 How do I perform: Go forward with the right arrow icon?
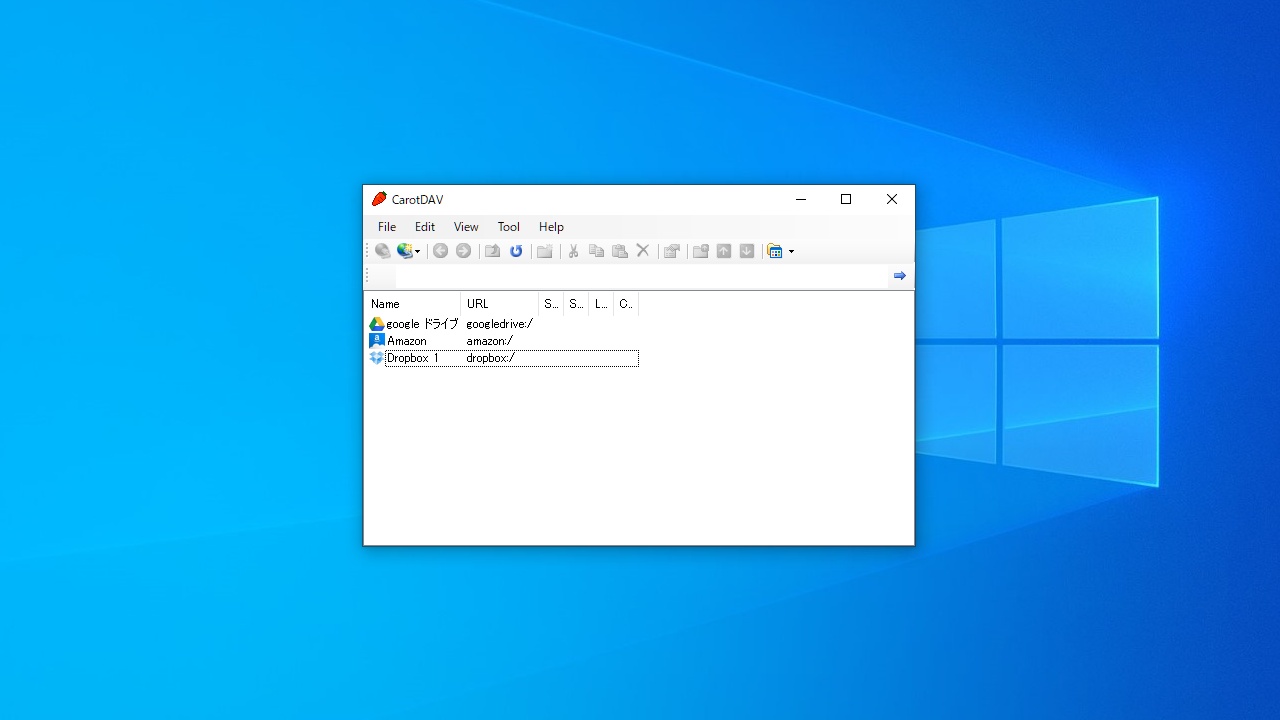tap(463, 251)
